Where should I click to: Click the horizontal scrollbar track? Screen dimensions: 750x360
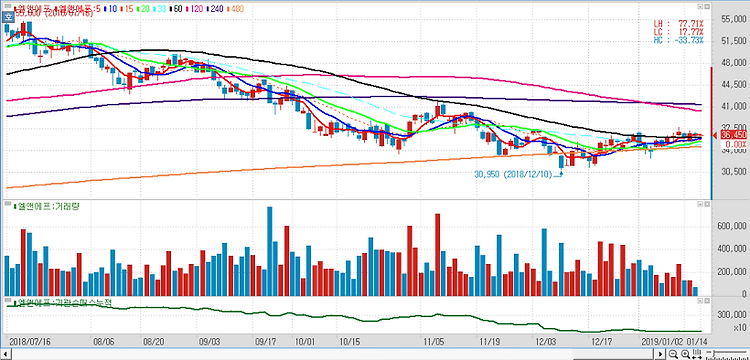click(x=332, y=354)
